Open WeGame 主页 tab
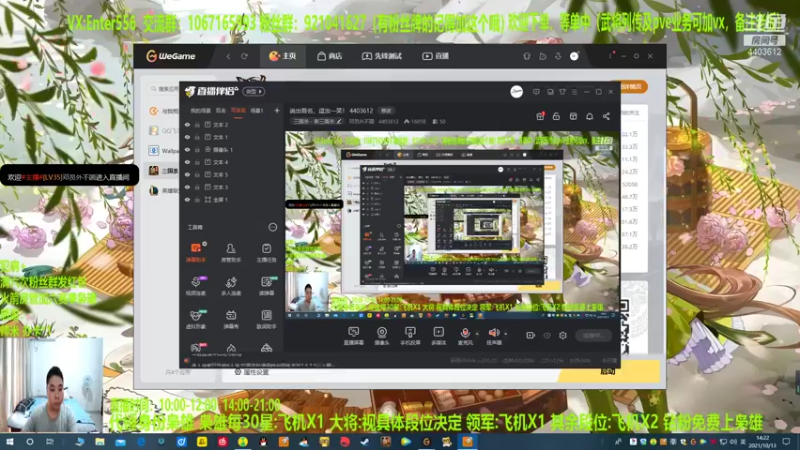800x450 pixels. point(283,56)
